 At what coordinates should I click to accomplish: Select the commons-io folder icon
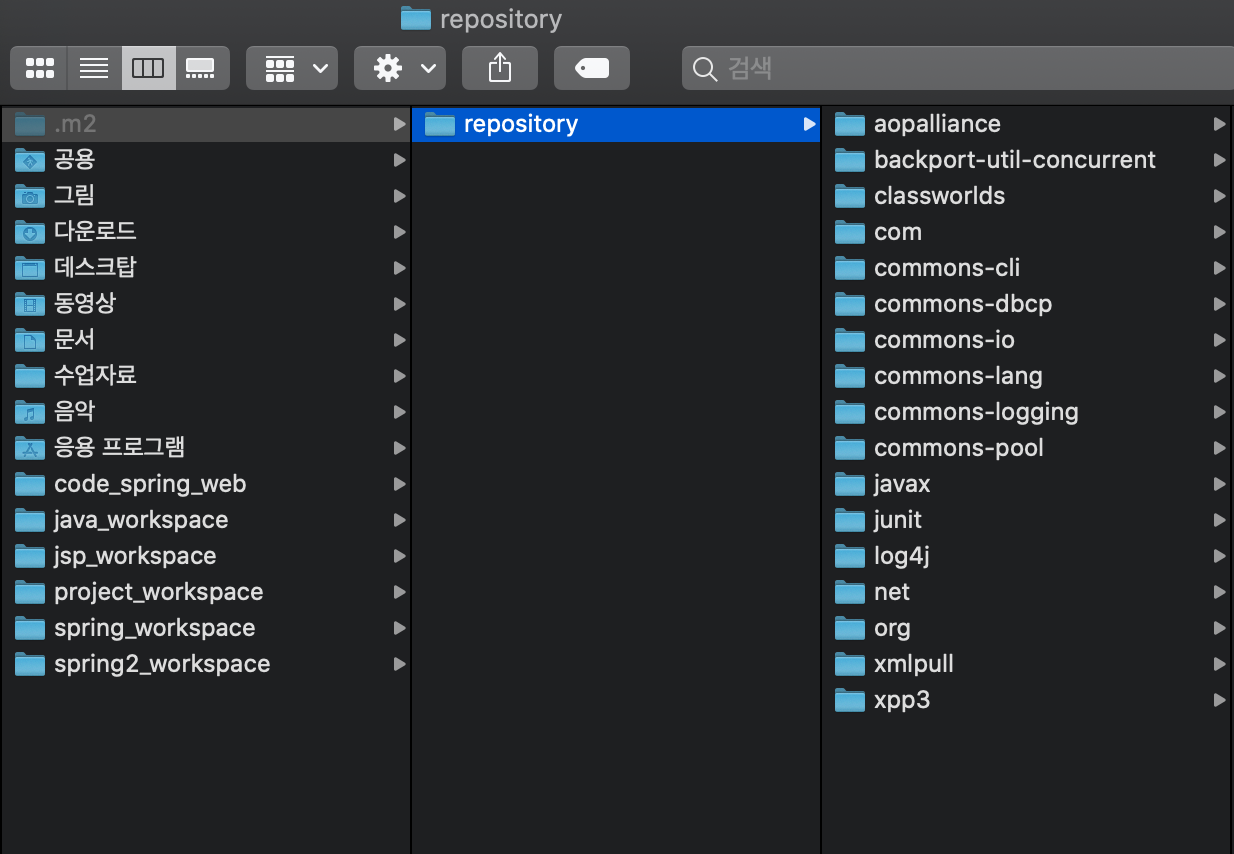coord(850,340)
